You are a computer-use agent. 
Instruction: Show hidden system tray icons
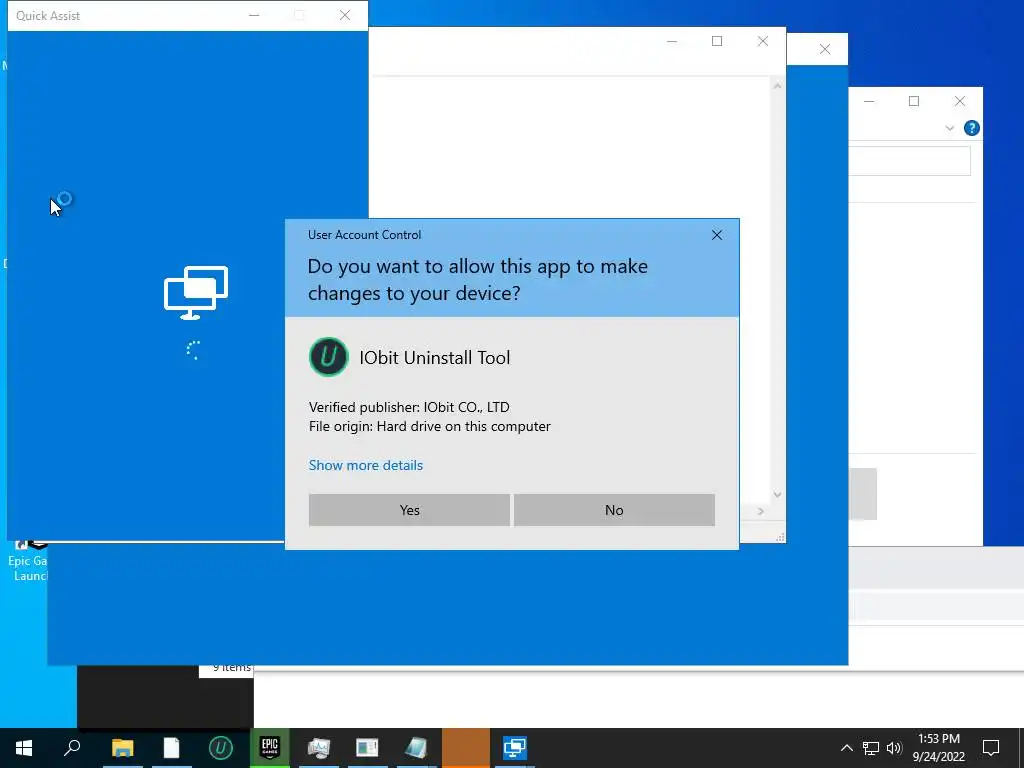(846, 748)
